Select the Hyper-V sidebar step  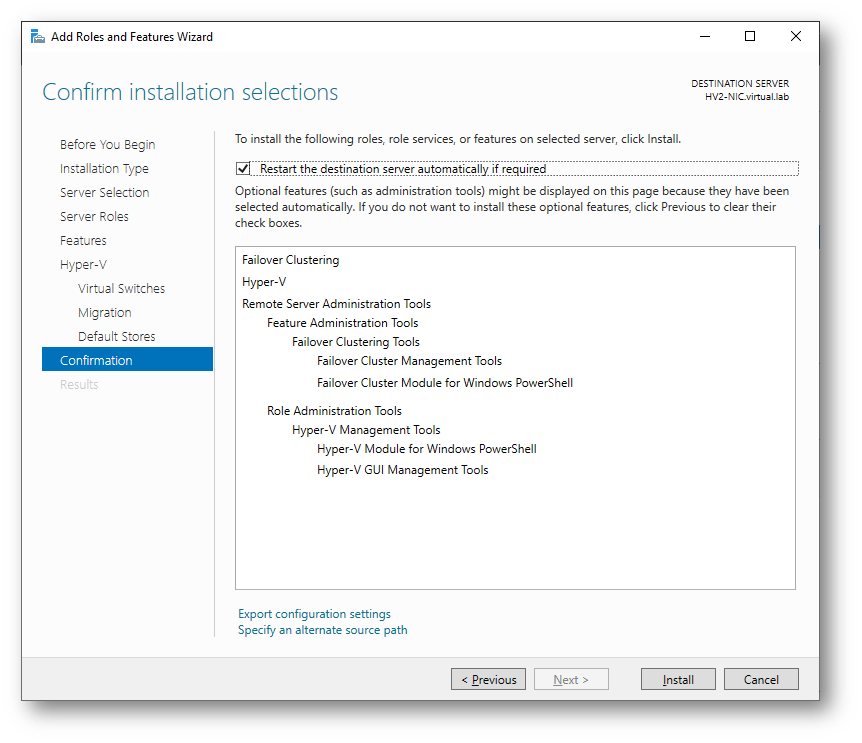pos(83,265)
